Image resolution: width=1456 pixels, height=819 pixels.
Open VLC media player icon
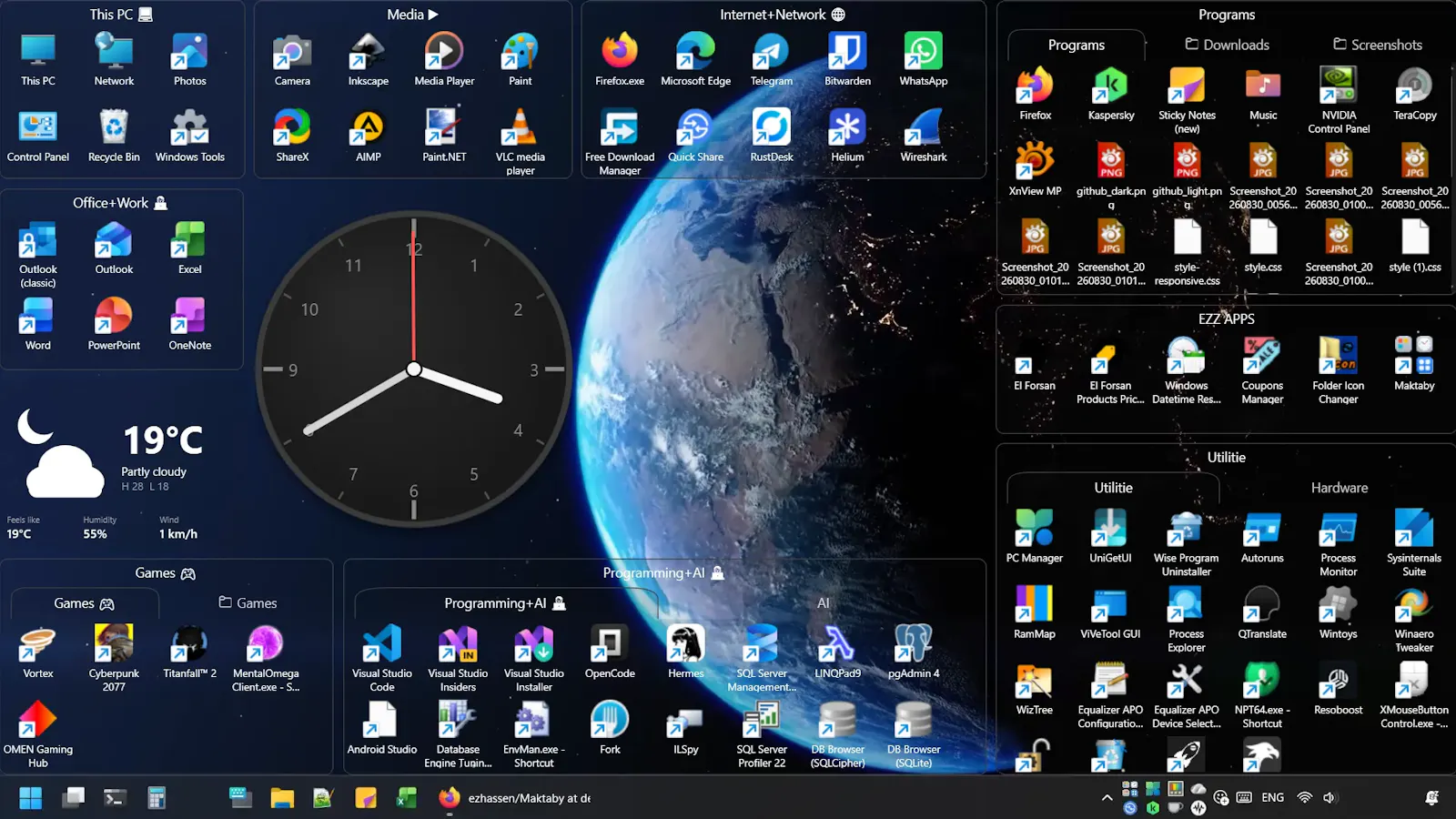pos(520,141)
